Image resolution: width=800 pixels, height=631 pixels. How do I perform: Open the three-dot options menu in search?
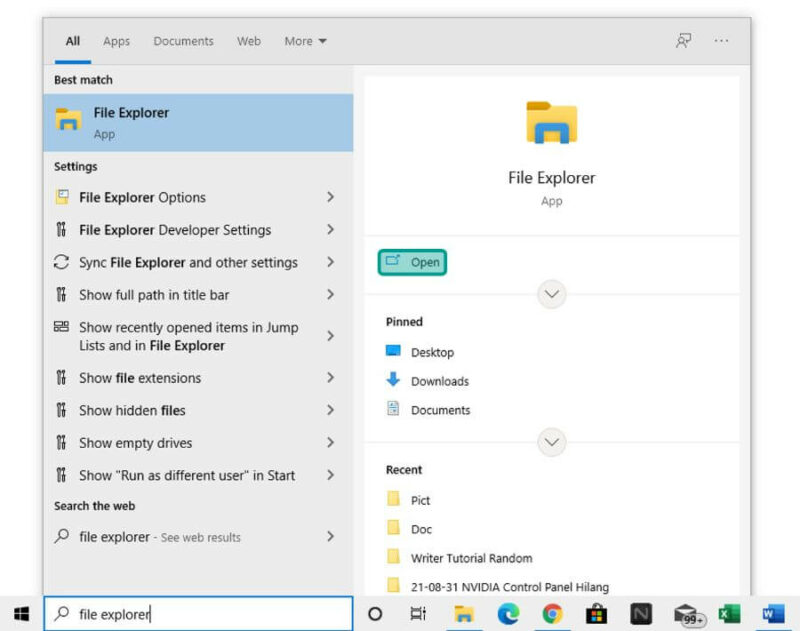pyautogui.click(x=721, y=41)
